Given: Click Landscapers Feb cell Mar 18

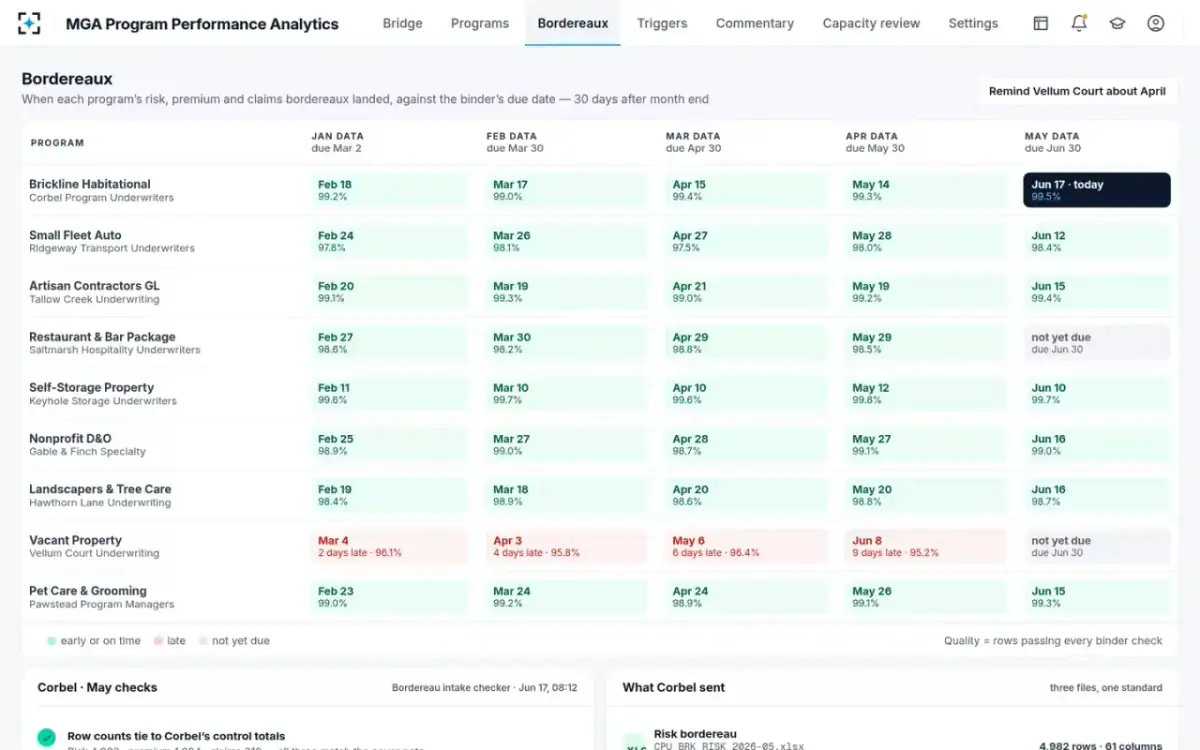Looking at the screenshot, I should click(565, 495).
